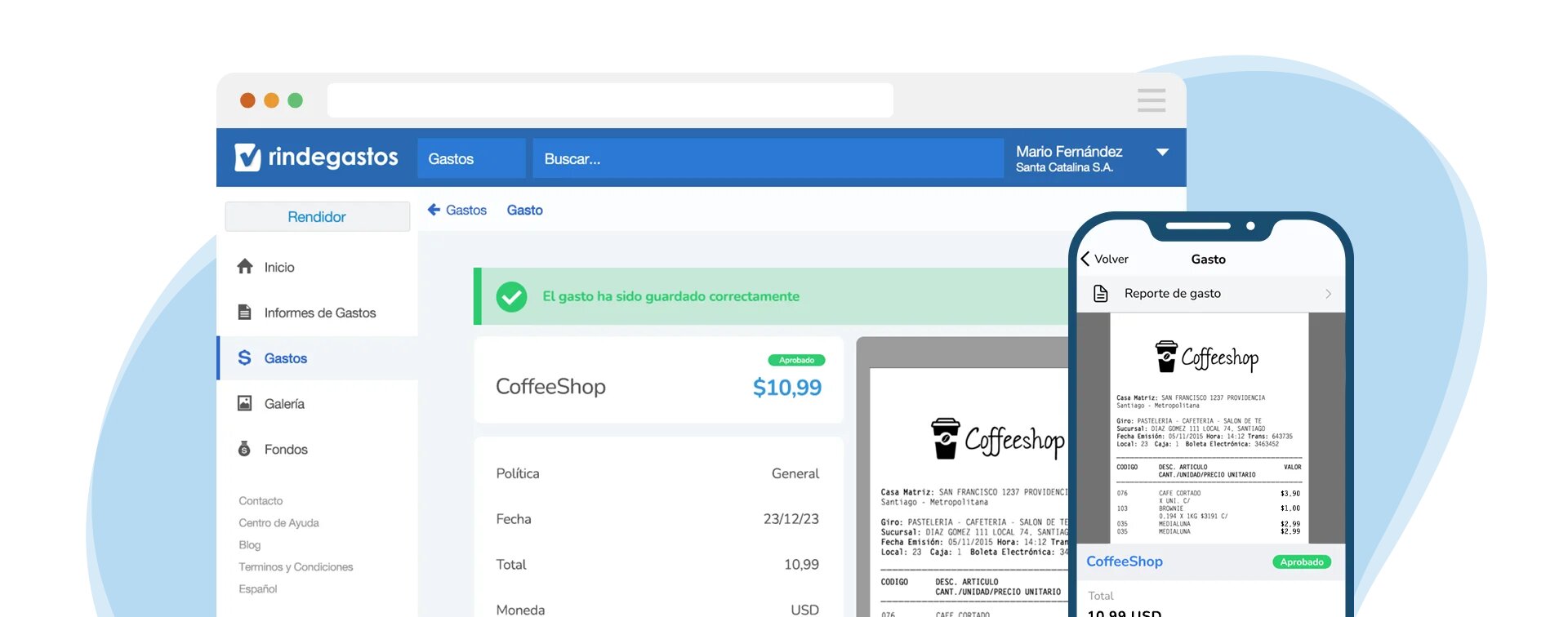1568x617 pixels.
Task: Click the Informes de Gastos document icon
Action: click(x=244, y=313)
